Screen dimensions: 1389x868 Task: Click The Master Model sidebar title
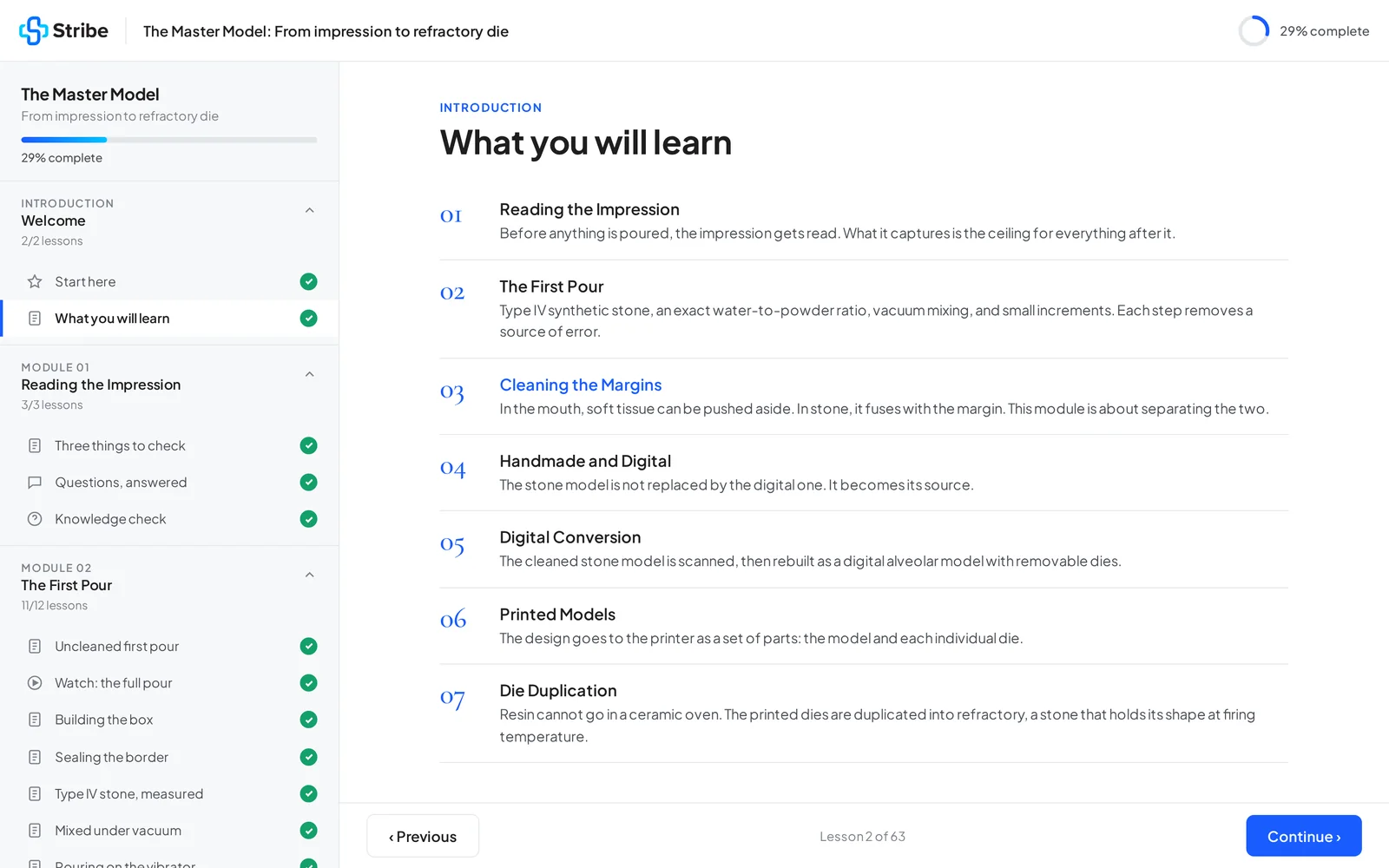tap(90, 94)
